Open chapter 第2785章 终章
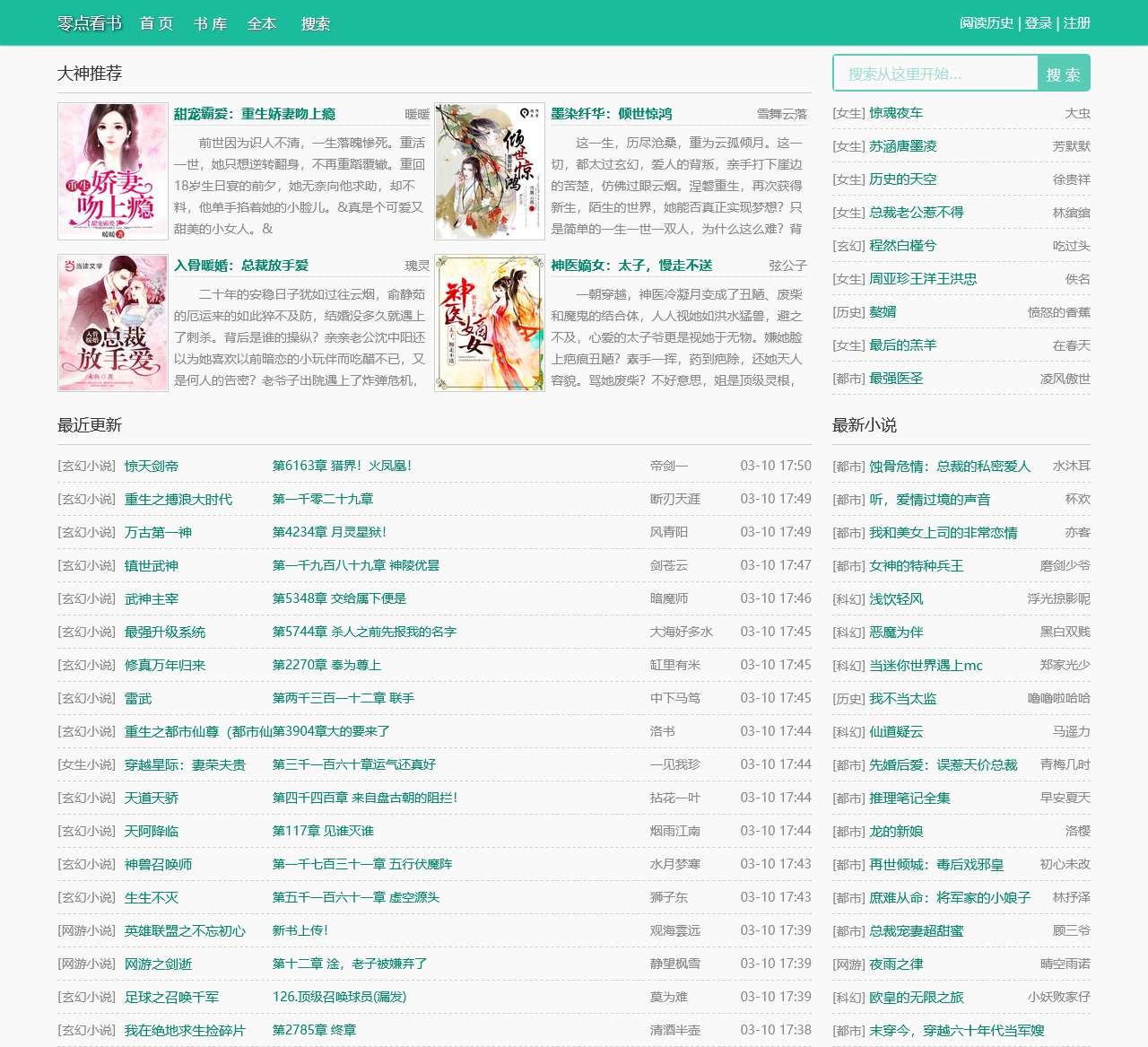 pyautogui.click(x=315, y=1030)
